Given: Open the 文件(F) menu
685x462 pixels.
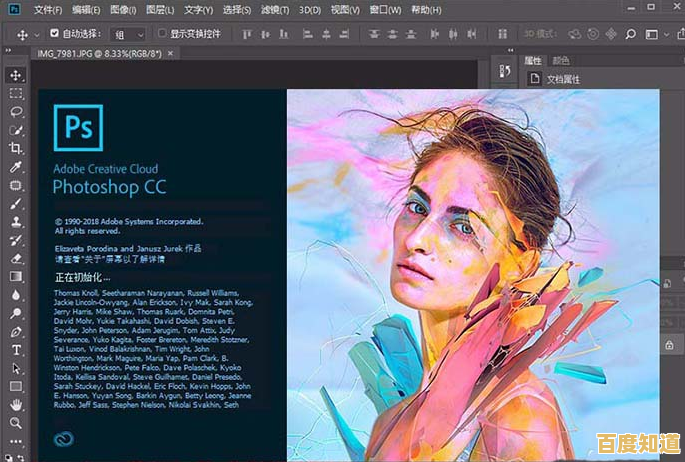Looking at the screenshot, I should 48,10.
